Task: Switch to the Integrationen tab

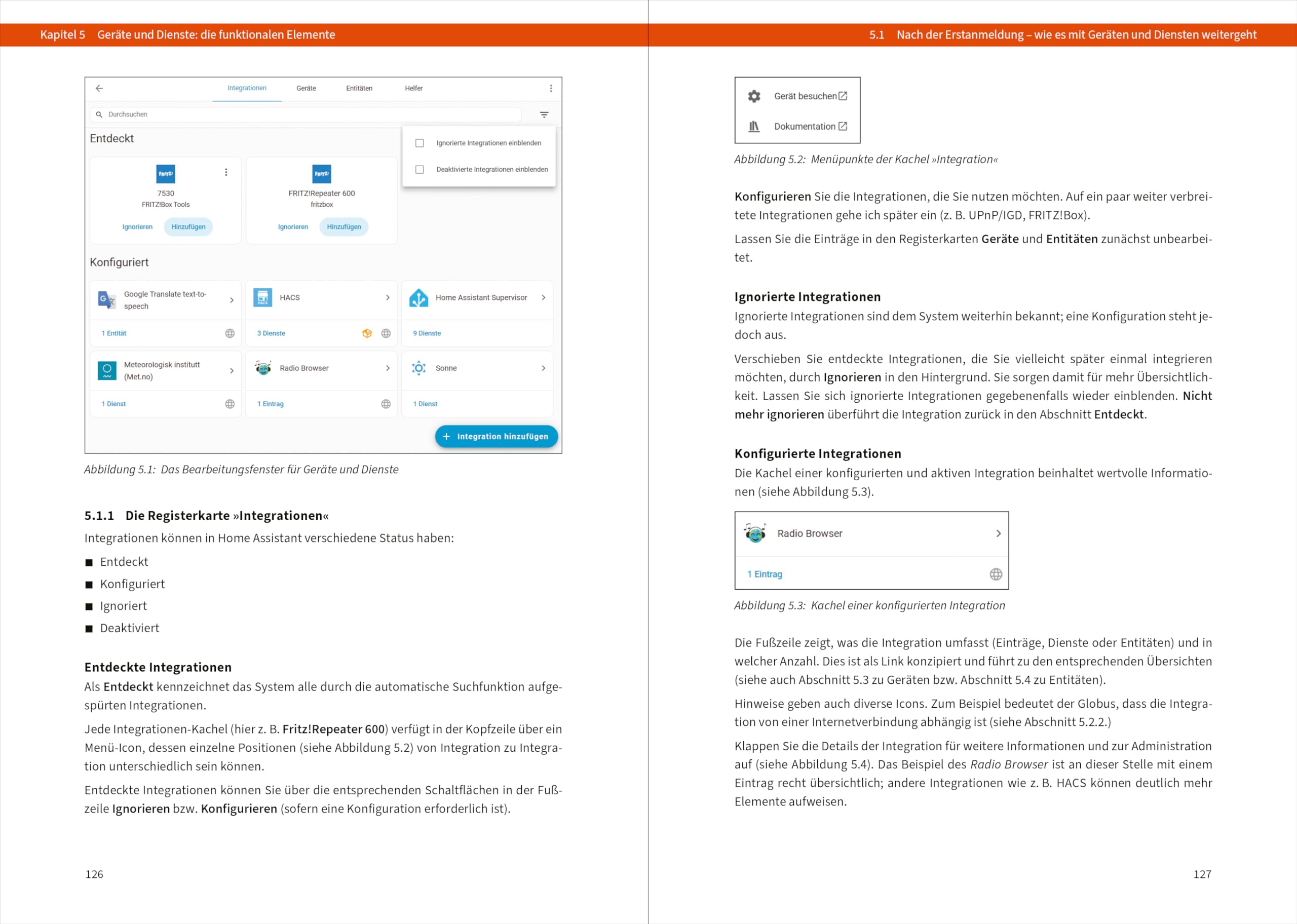Action: click(x=247, y=88)
